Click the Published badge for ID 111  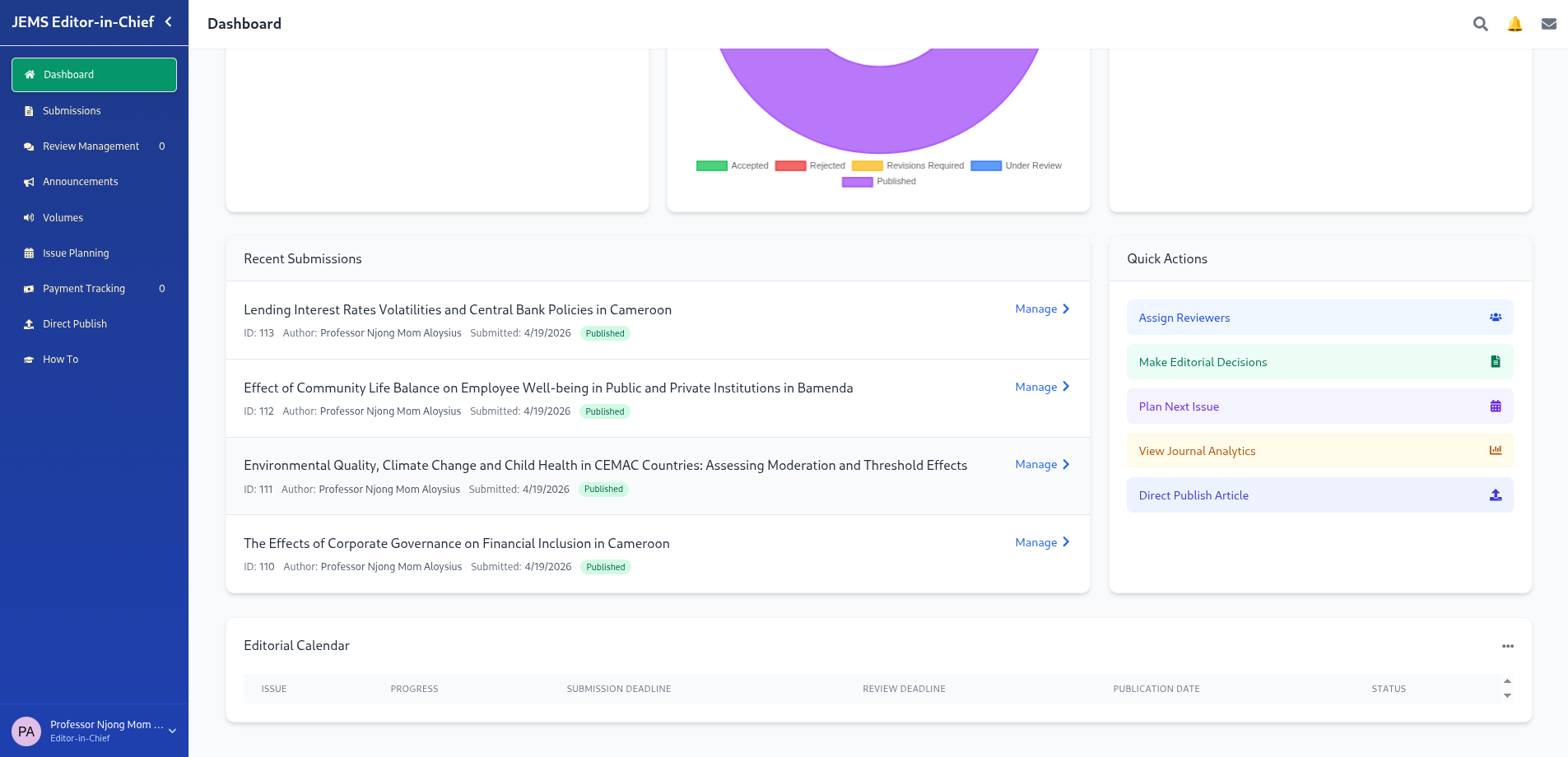pyautogui.click(x=603, y=489)
